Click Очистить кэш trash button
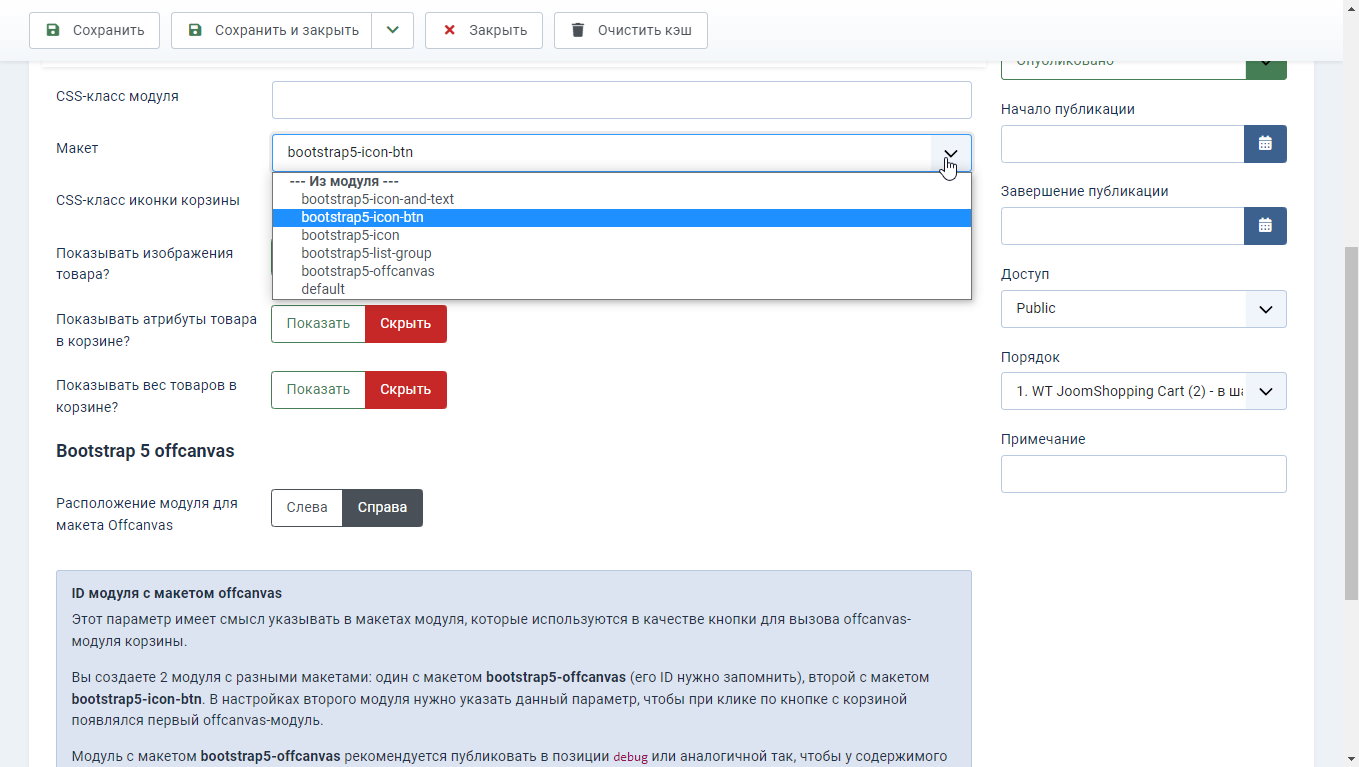Image resolution: width=1359 pixels, height=767 pixels. tap(630, 30)
